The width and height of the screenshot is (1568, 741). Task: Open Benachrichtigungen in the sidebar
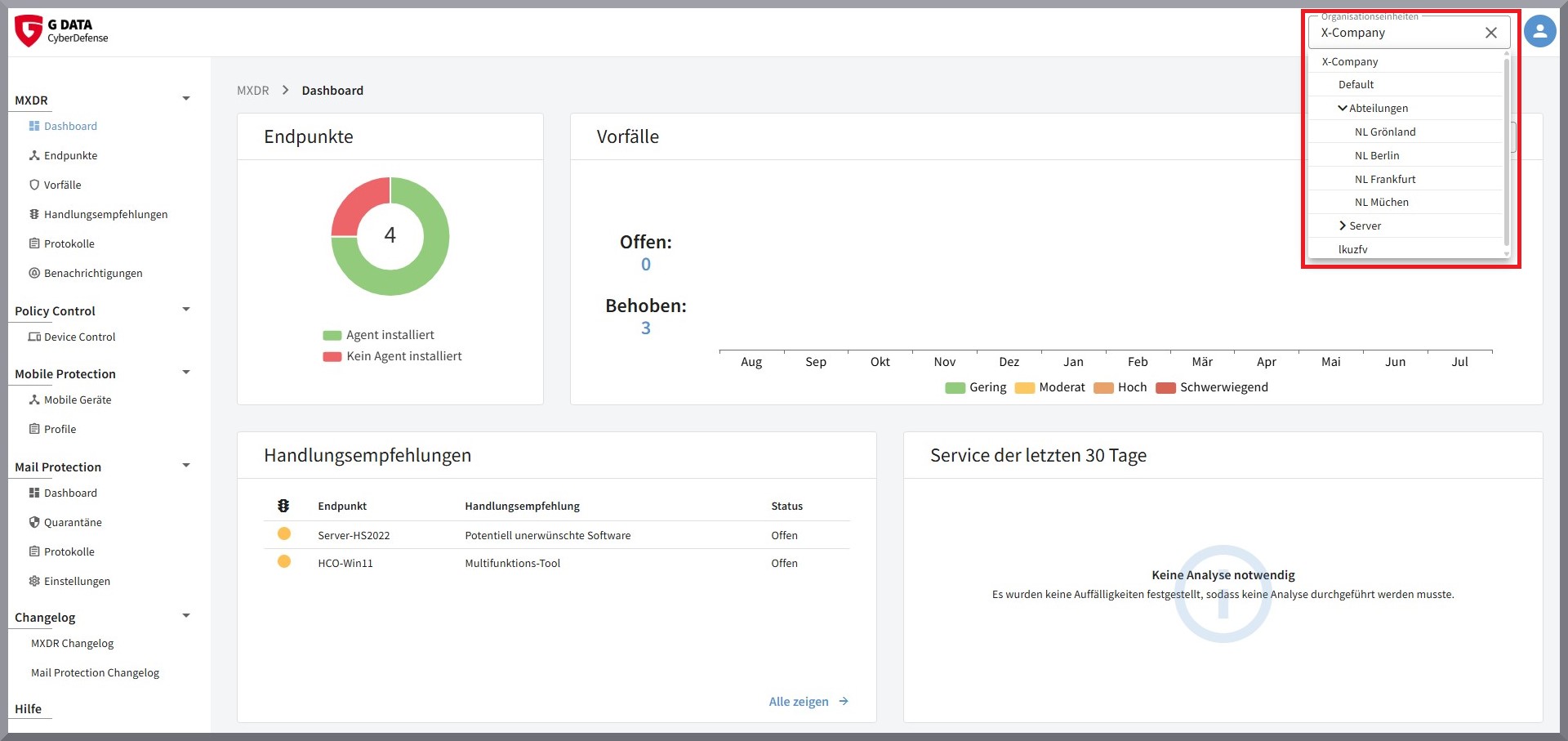(x=86, y=273)
